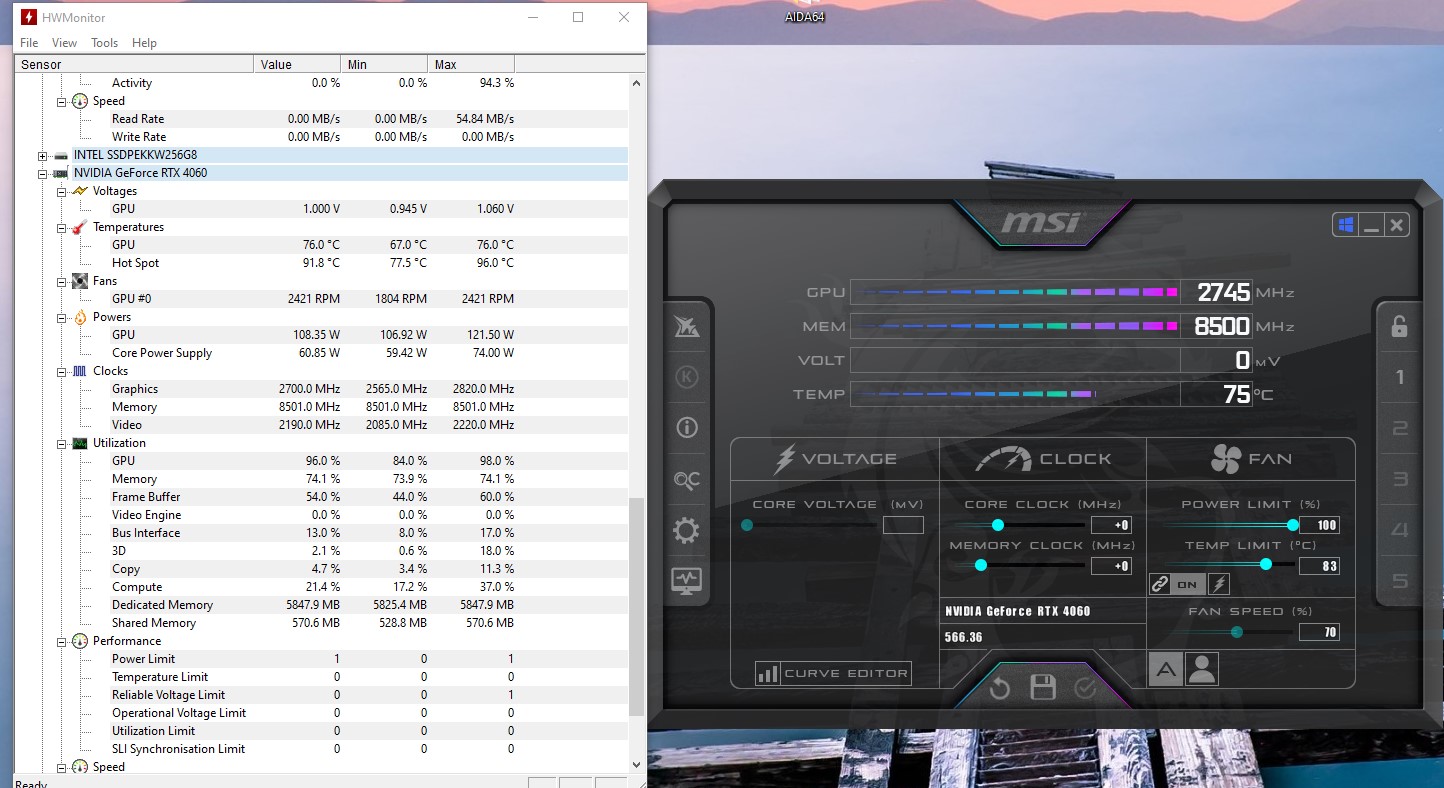Click the Core Clock +0 value field

pyautogui.click(x=1111, y=525)
